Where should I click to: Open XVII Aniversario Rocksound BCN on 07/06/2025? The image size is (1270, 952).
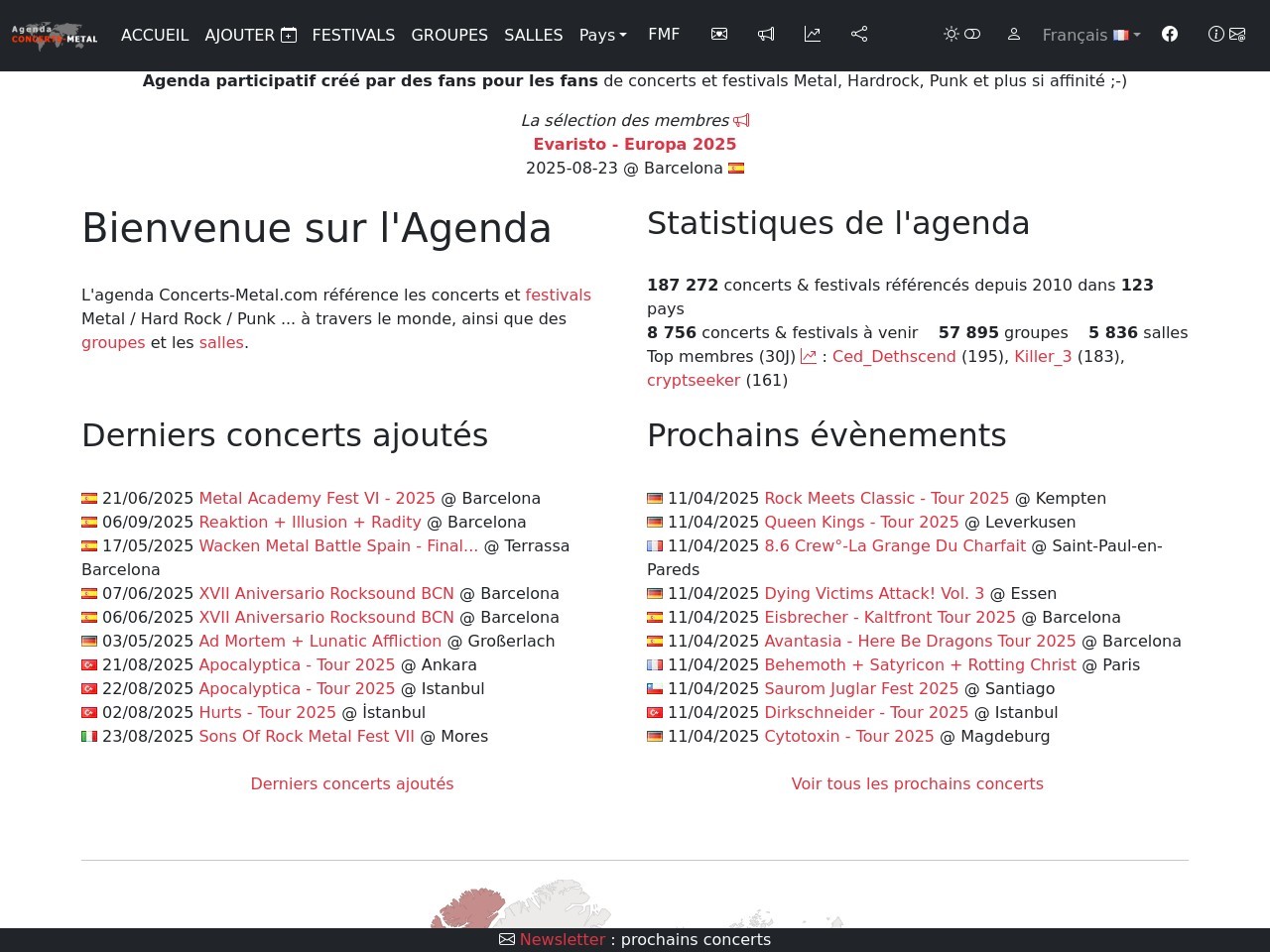326,593
